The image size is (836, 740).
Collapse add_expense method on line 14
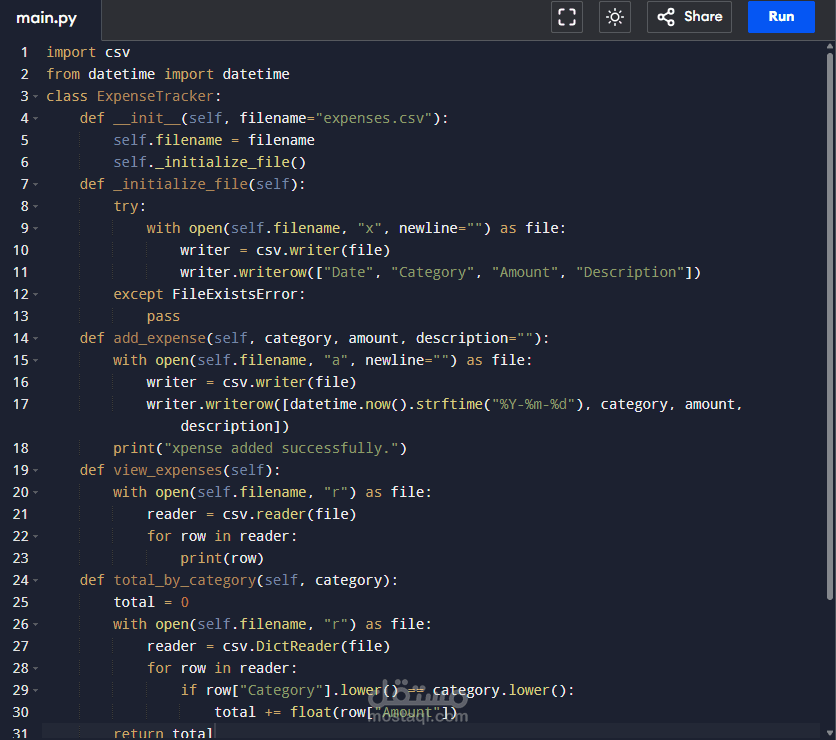click(36, 339)
